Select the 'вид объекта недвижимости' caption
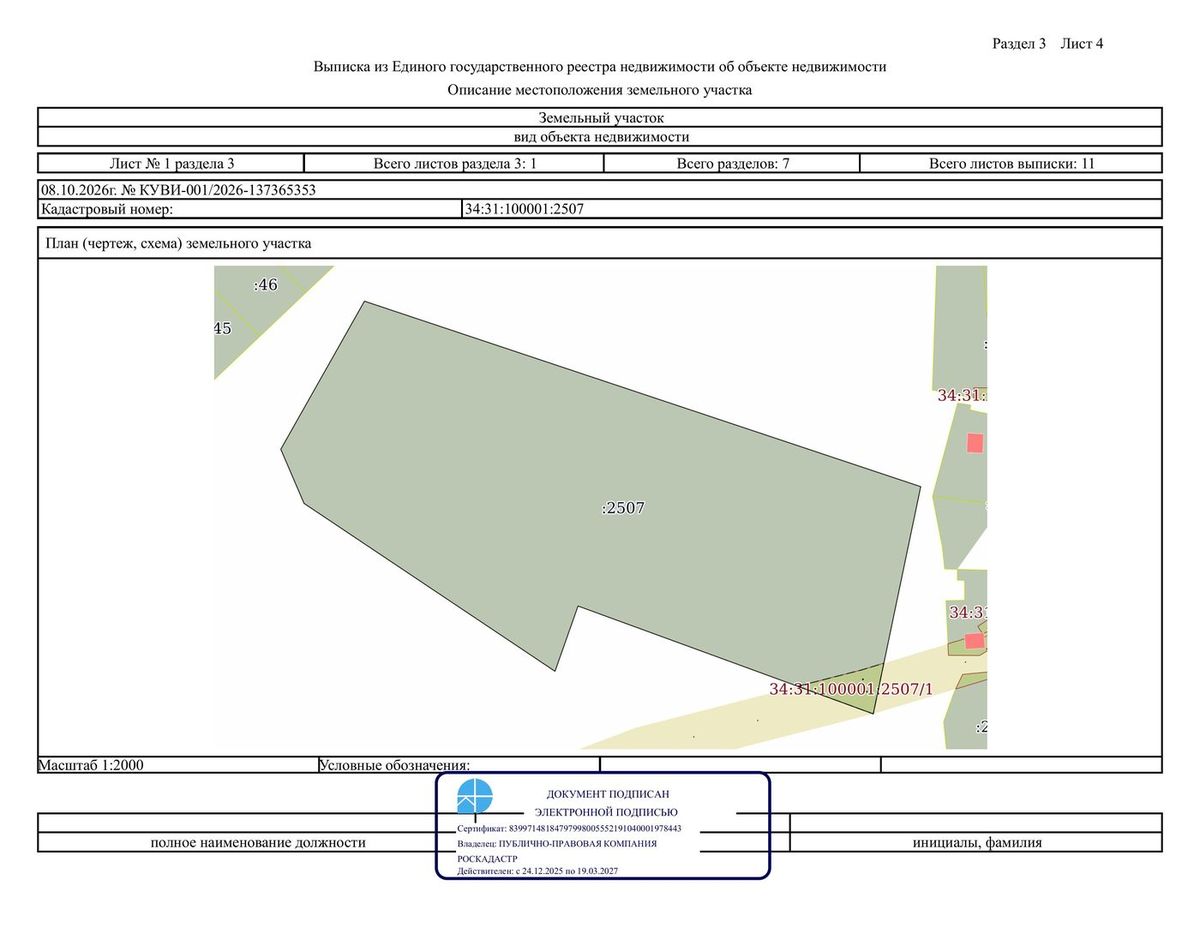The width and height of the screenshot is (1200, 927). [x=600, y=137]
